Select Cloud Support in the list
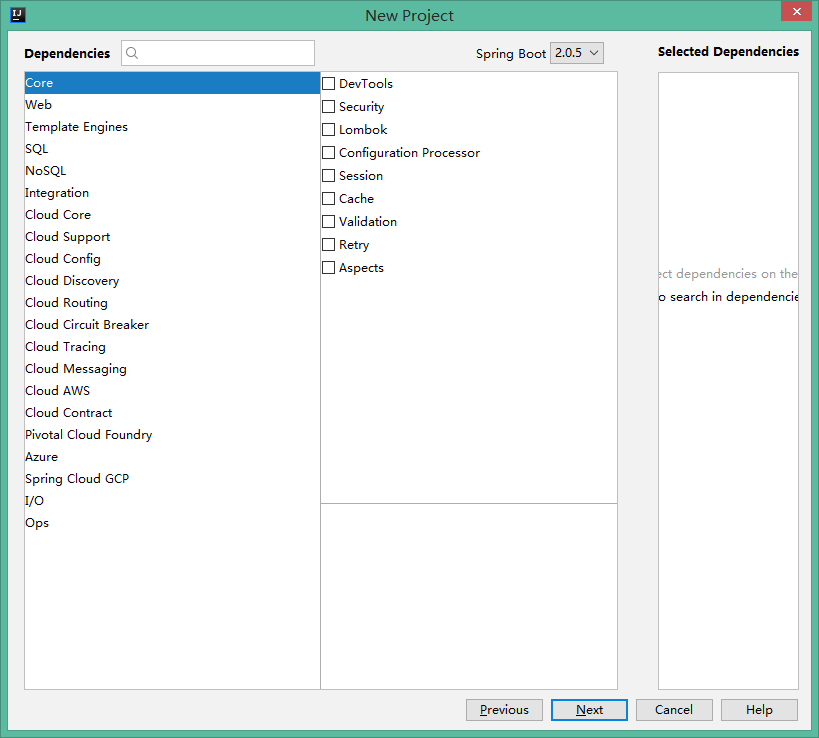819x738 pixels. [x=172, y=237]
